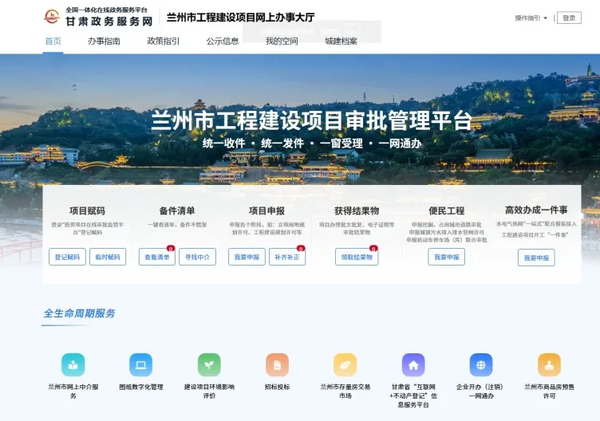Go to 我的空间 tab
The height and width of the screenshot is (421, 600).
point(281,41)
